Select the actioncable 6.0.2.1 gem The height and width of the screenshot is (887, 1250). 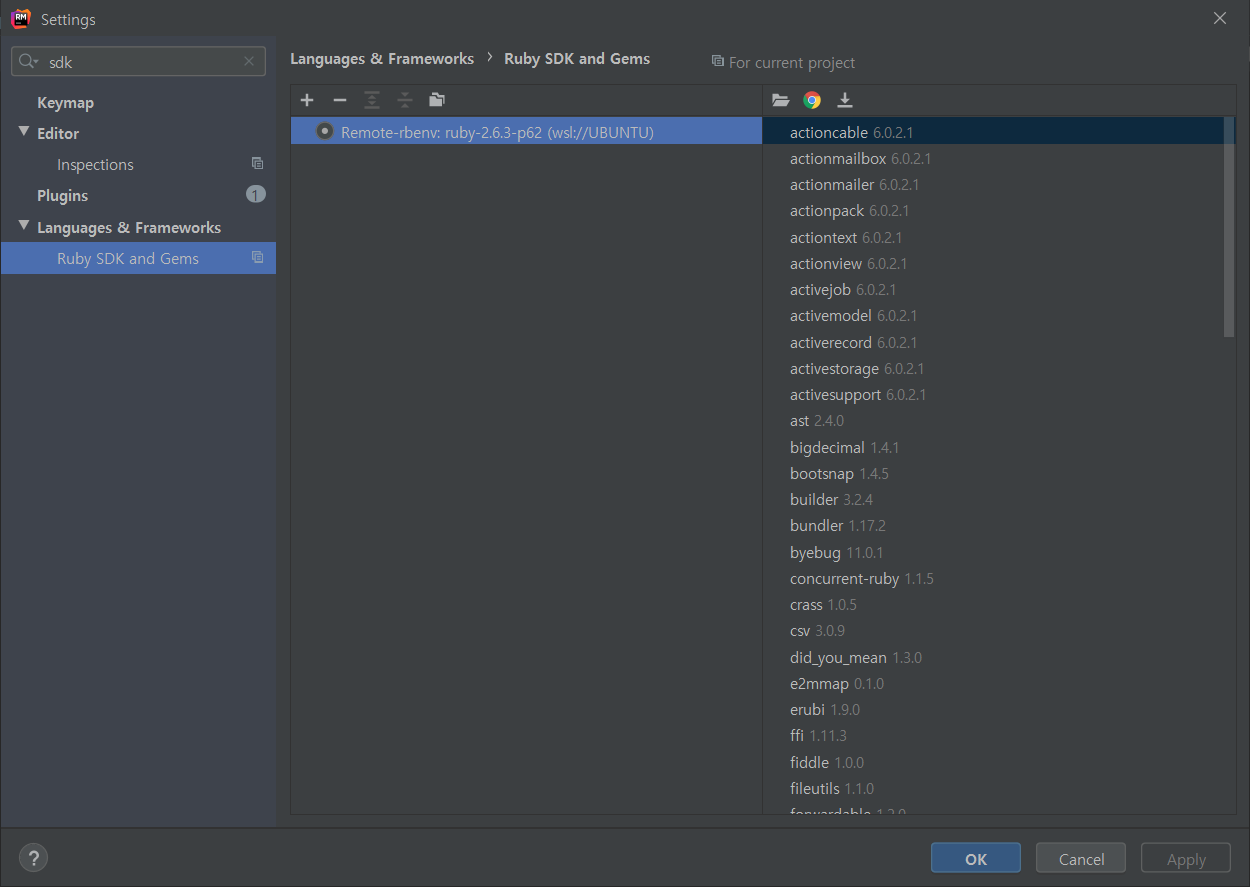pyautogui.click(x=999, y=132)
